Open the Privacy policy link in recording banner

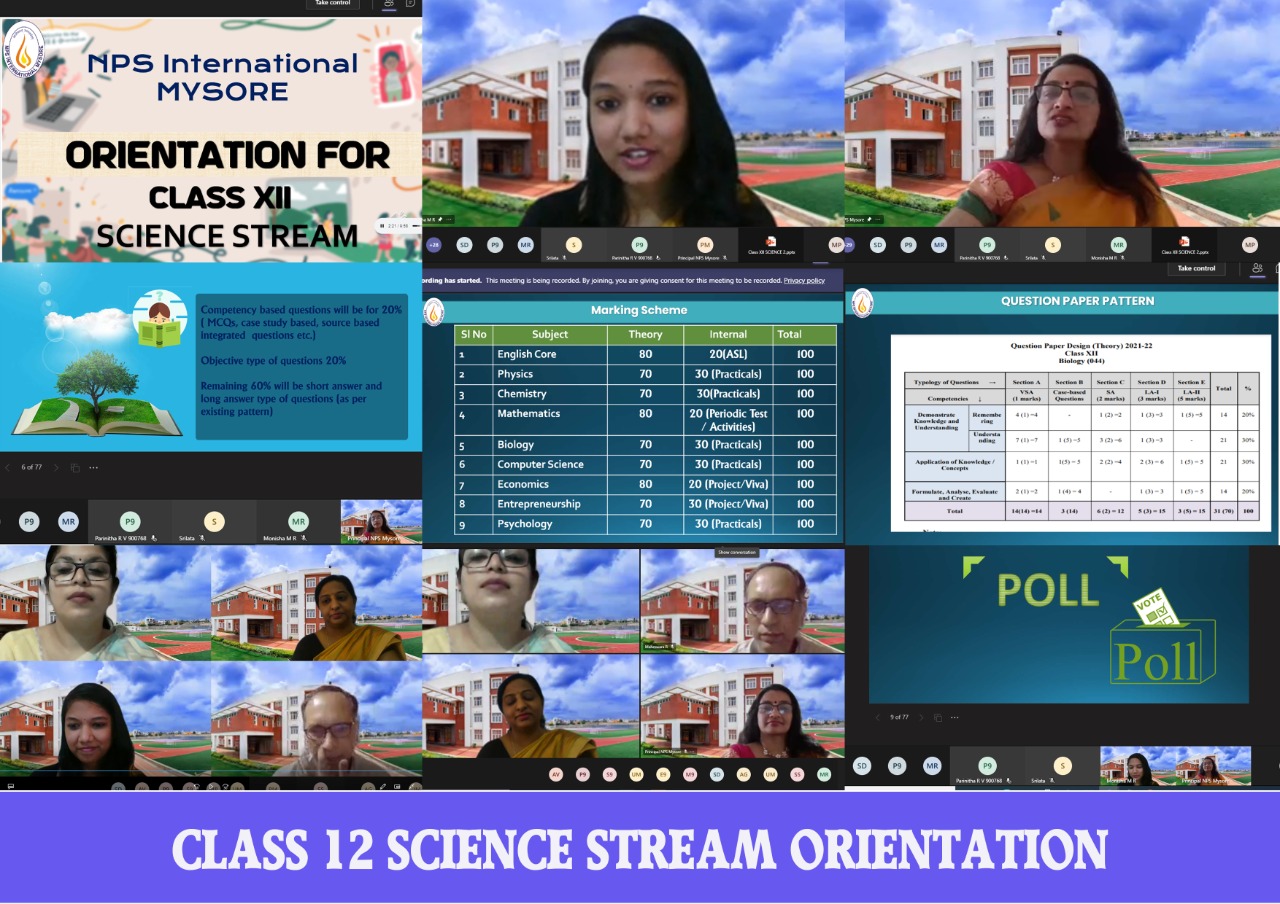tap(804, 281)
